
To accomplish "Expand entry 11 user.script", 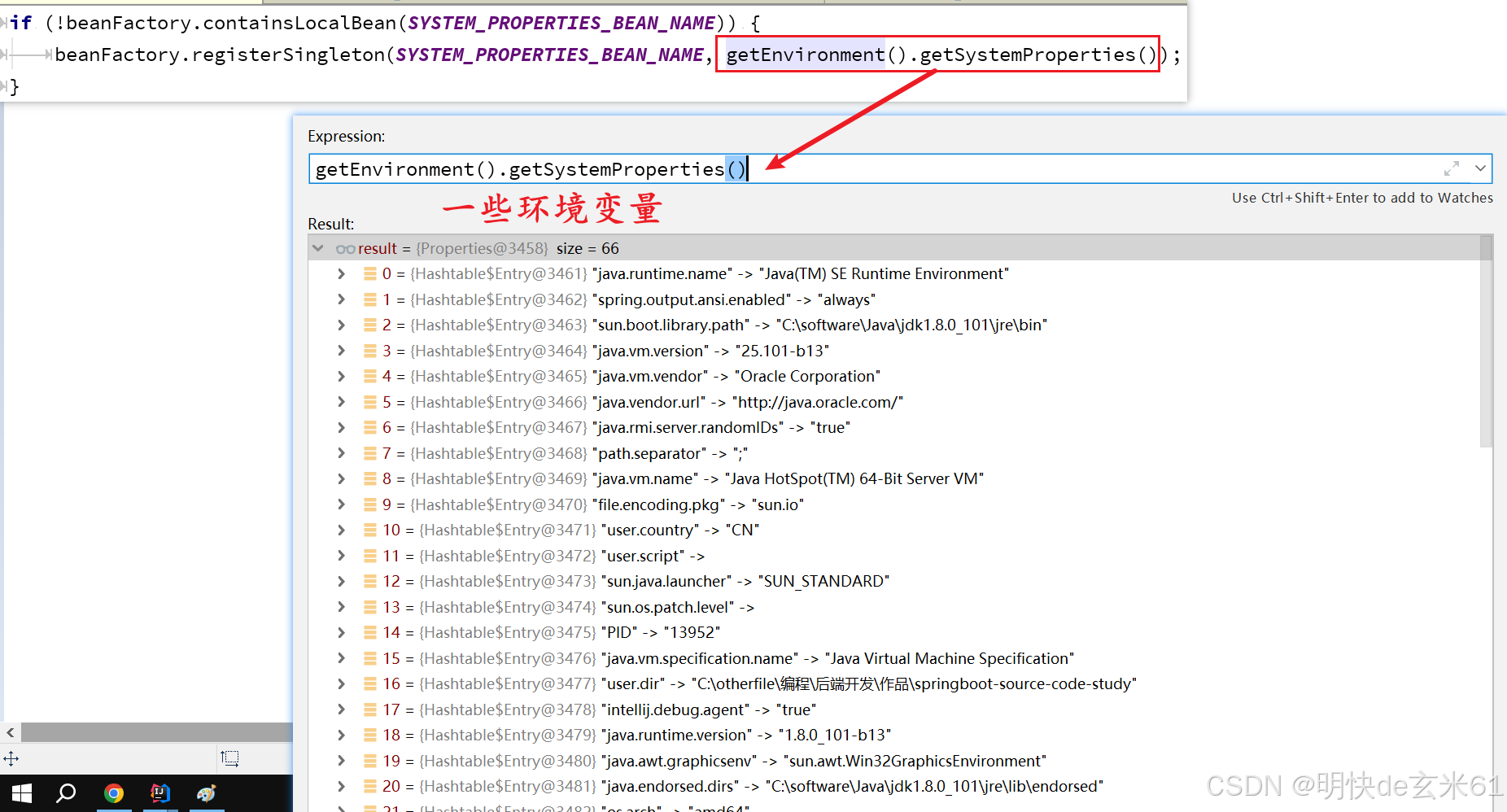I will pyautogui.click(x=342, y=556).
